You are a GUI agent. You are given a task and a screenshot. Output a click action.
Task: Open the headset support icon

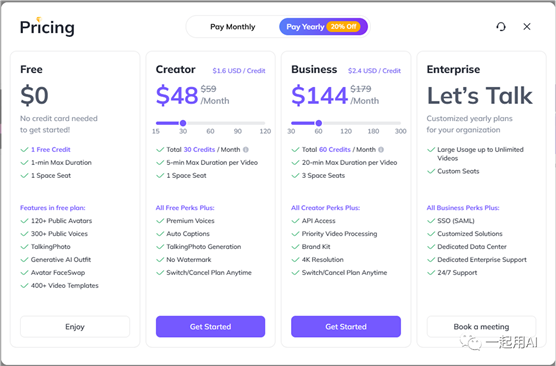tap(501, 27)
